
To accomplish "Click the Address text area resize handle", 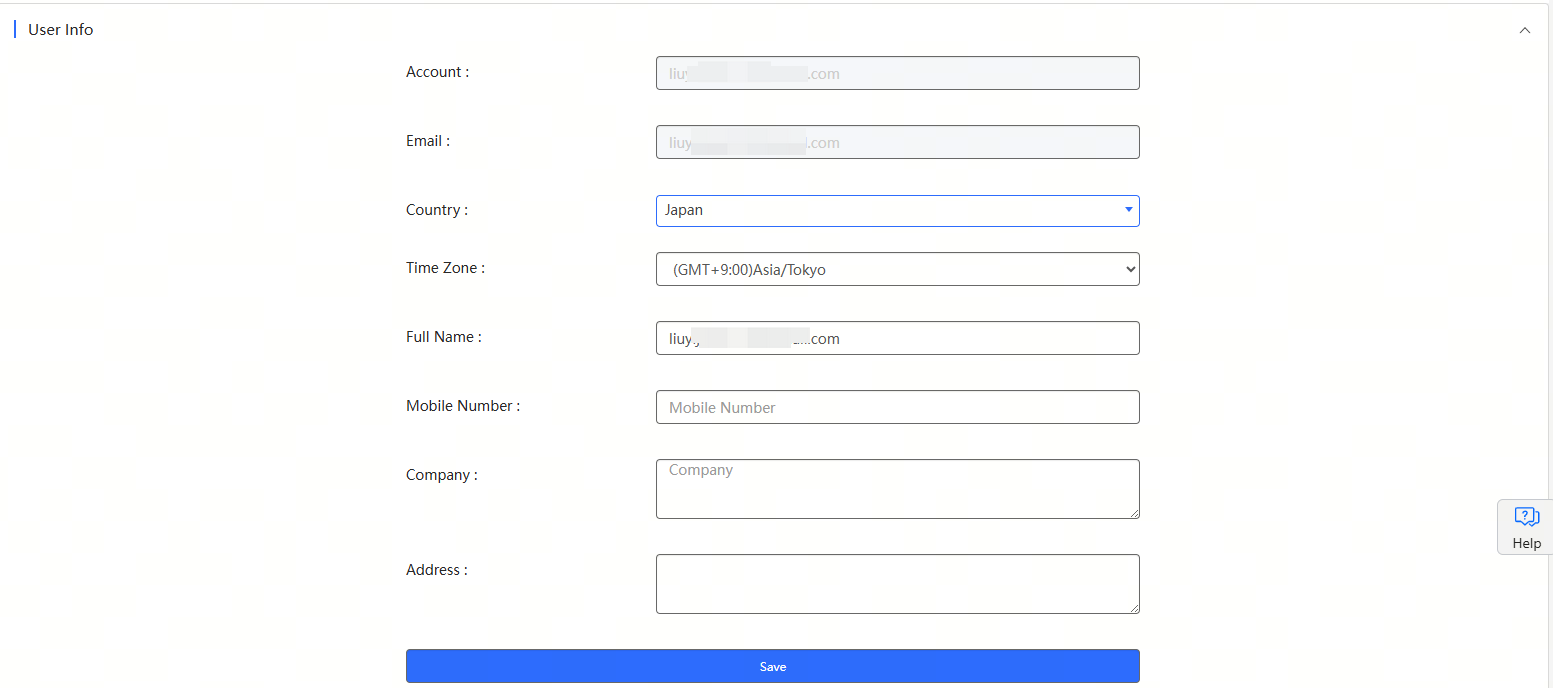I will coord(1134,608).
